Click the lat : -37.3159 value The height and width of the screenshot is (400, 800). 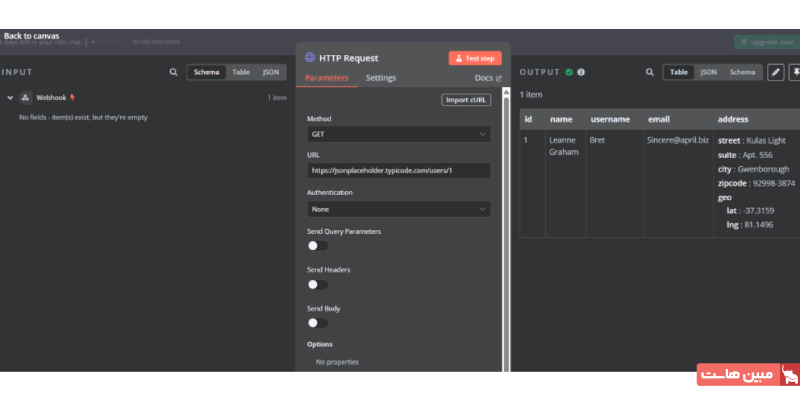pos(750,210)
